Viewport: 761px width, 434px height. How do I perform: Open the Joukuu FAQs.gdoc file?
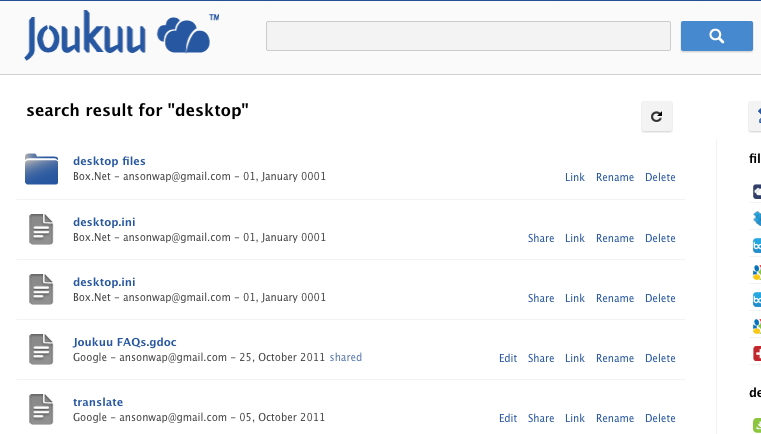(125, 342)
